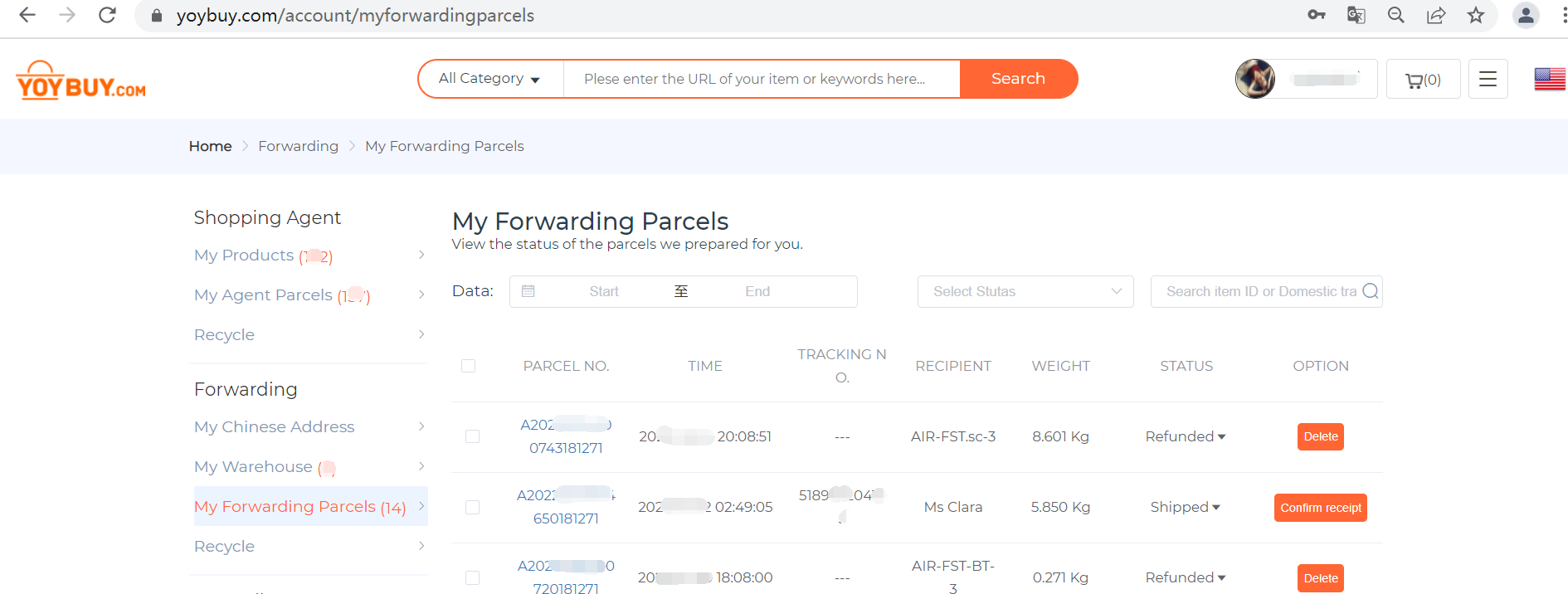
Task: Bookmark page with star icon
Action: click(x=1475, y=15)
